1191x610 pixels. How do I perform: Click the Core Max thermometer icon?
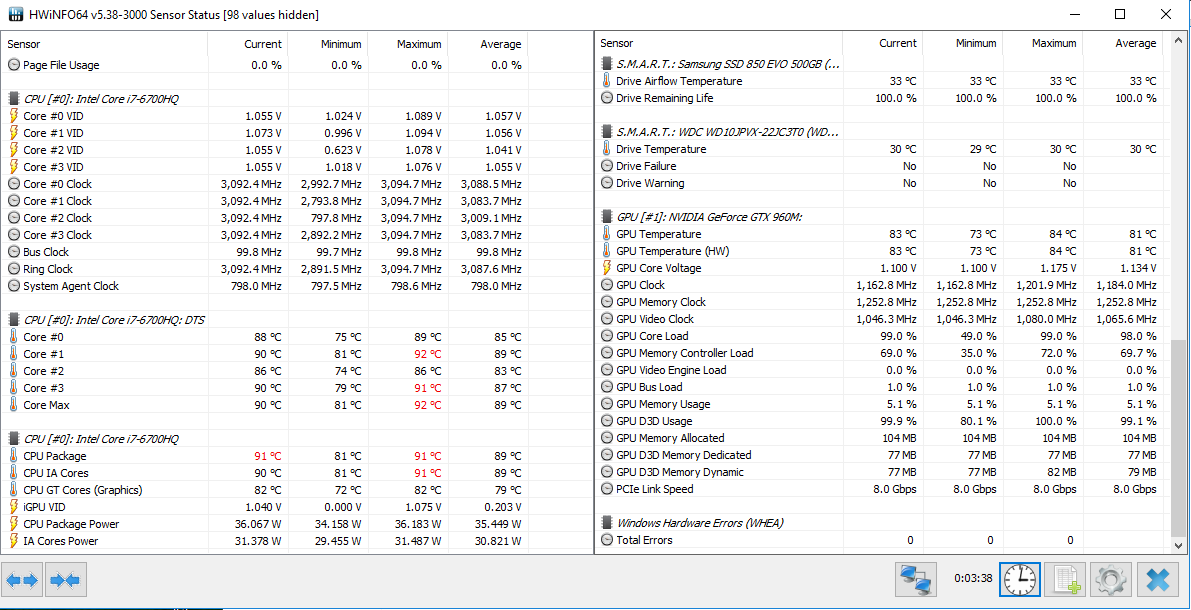(x=14, y=405)
